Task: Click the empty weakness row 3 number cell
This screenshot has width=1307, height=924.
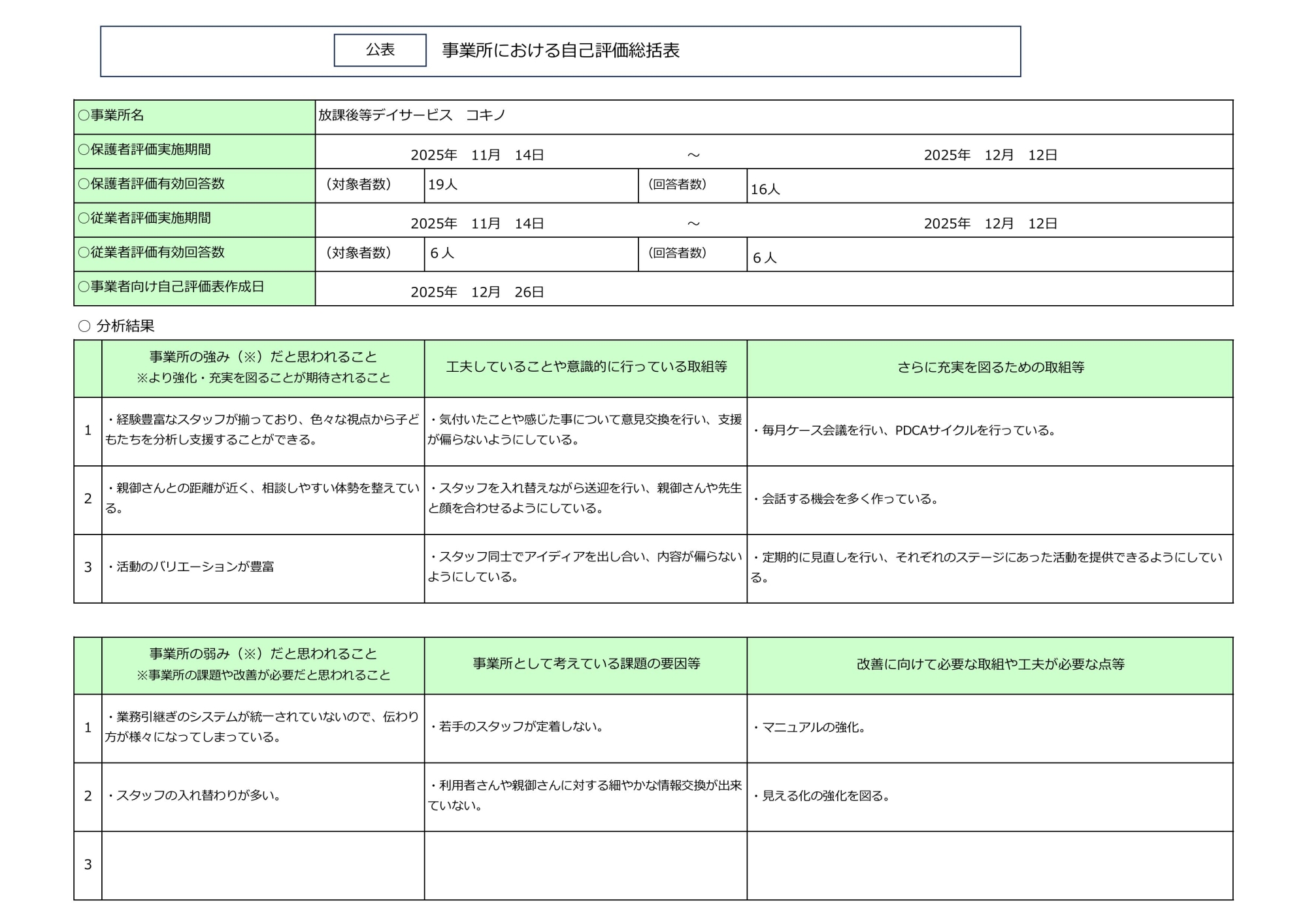Action: [88, 865]
